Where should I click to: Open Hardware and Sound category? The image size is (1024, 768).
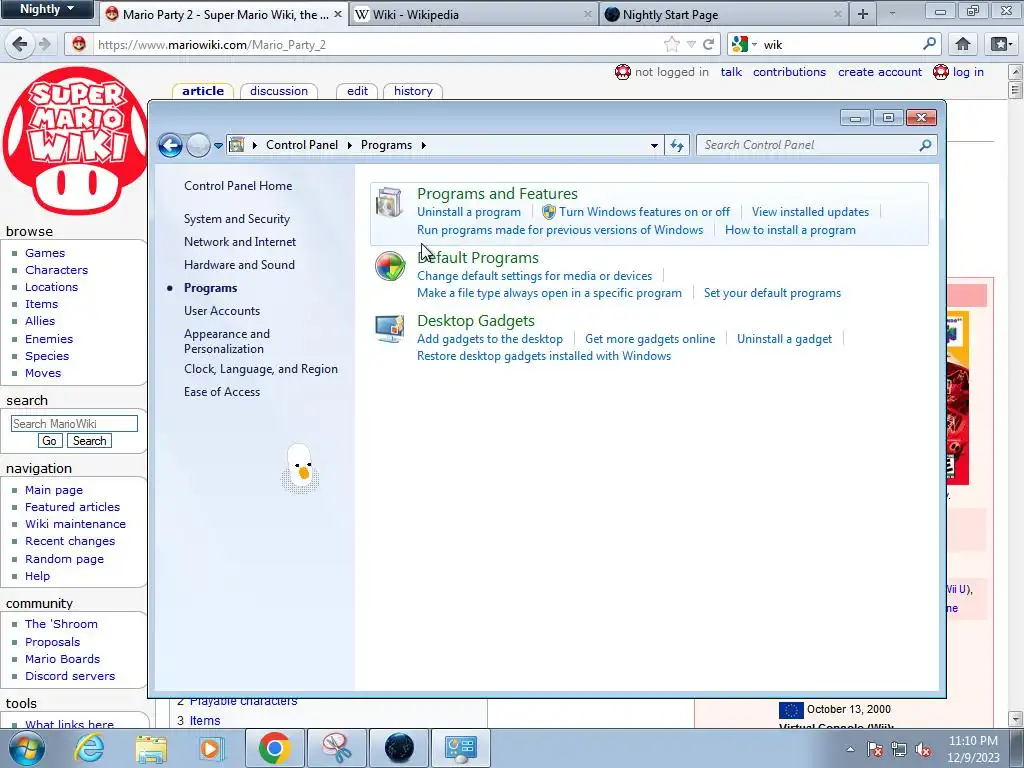pyautogui.click(x=239, y=264)
